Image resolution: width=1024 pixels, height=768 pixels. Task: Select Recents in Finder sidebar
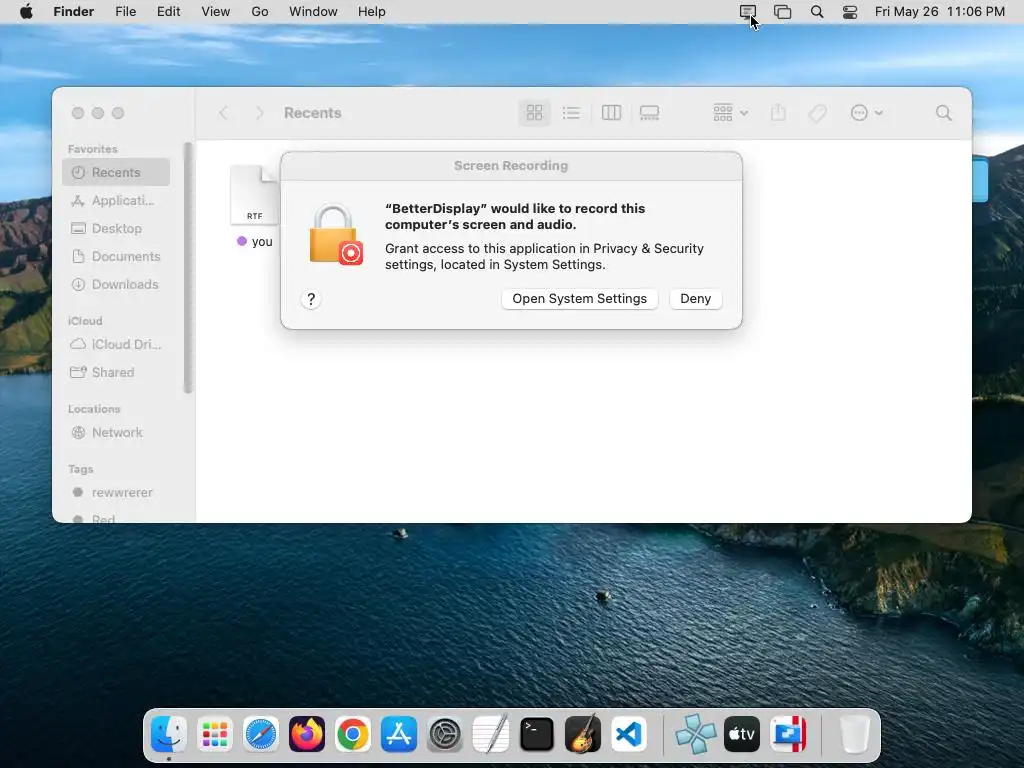tap(116, 172)
